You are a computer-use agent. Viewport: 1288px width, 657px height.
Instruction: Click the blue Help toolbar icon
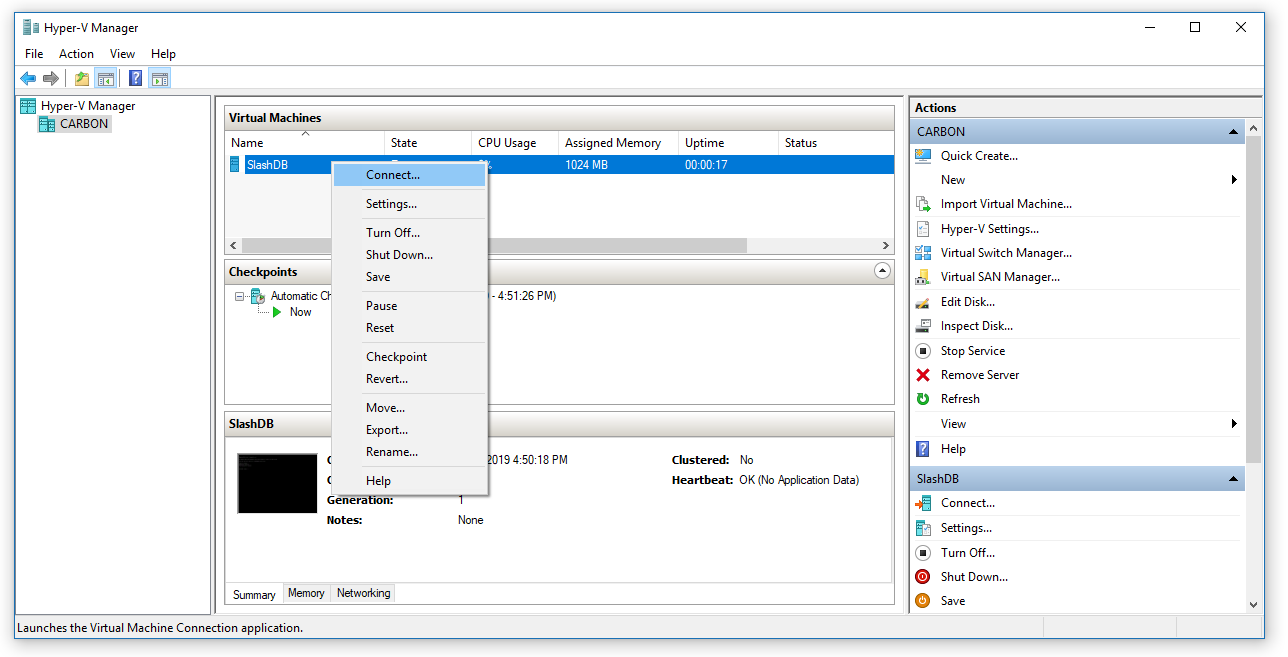[135, 79]
